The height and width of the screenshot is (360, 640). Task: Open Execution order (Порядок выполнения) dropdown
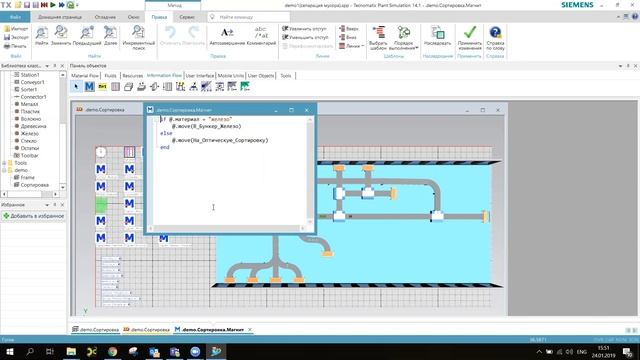404,38
